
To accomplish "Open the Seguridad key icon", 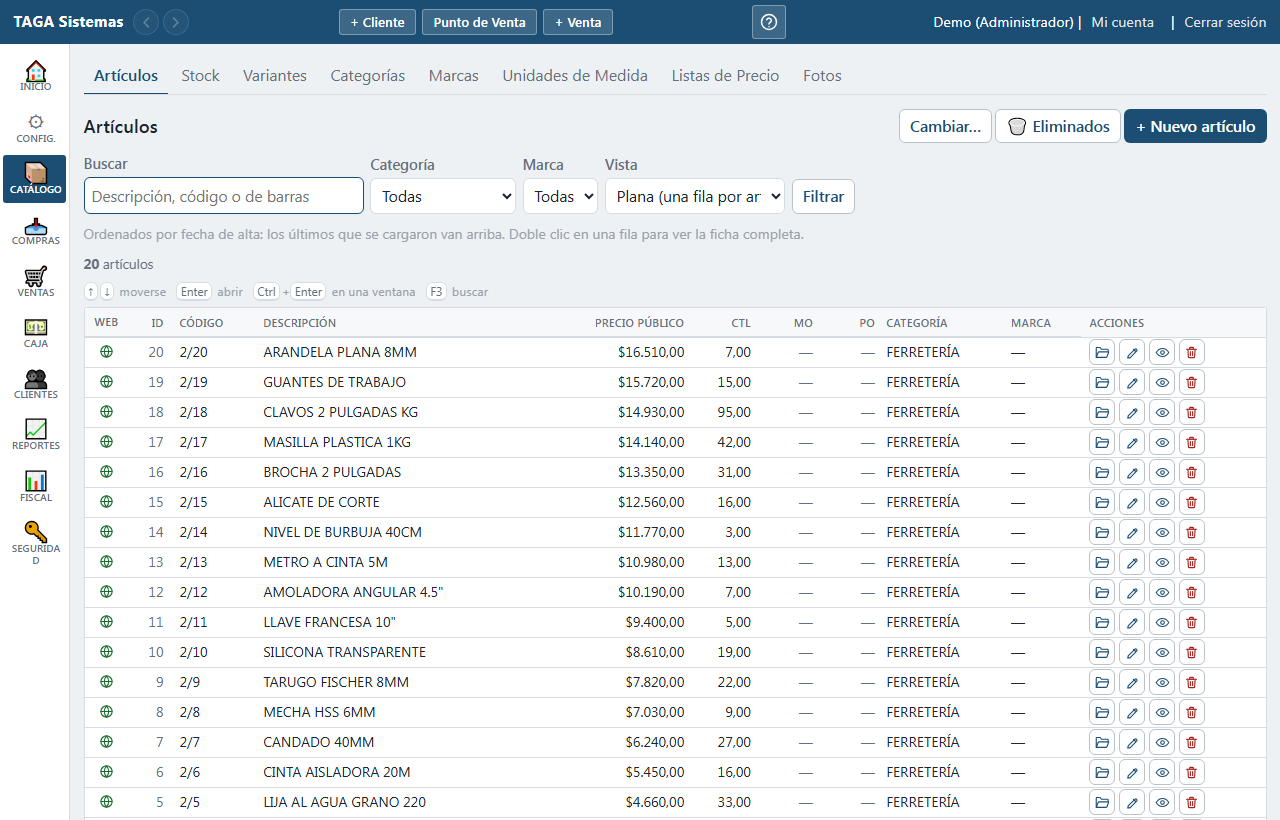I will [35, 543].
